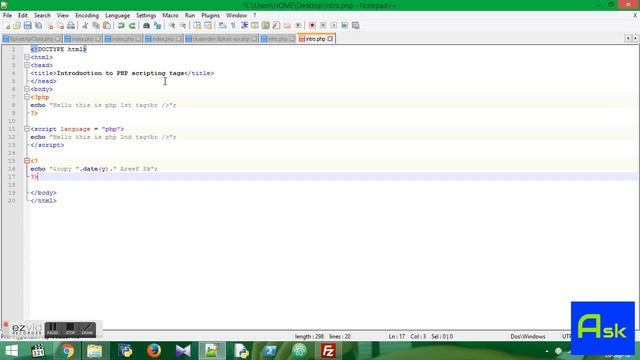Screen dimensions: 640x360
Task: Start macro recording with red record icon
Action: [x=312, y=26]
